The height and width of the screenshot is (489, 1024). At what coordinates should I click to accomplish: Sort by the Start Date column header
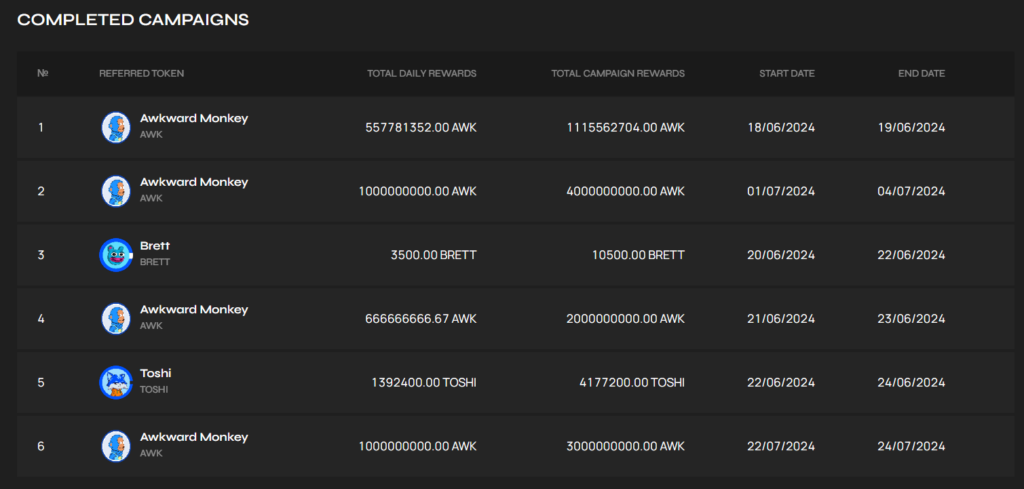786,73
